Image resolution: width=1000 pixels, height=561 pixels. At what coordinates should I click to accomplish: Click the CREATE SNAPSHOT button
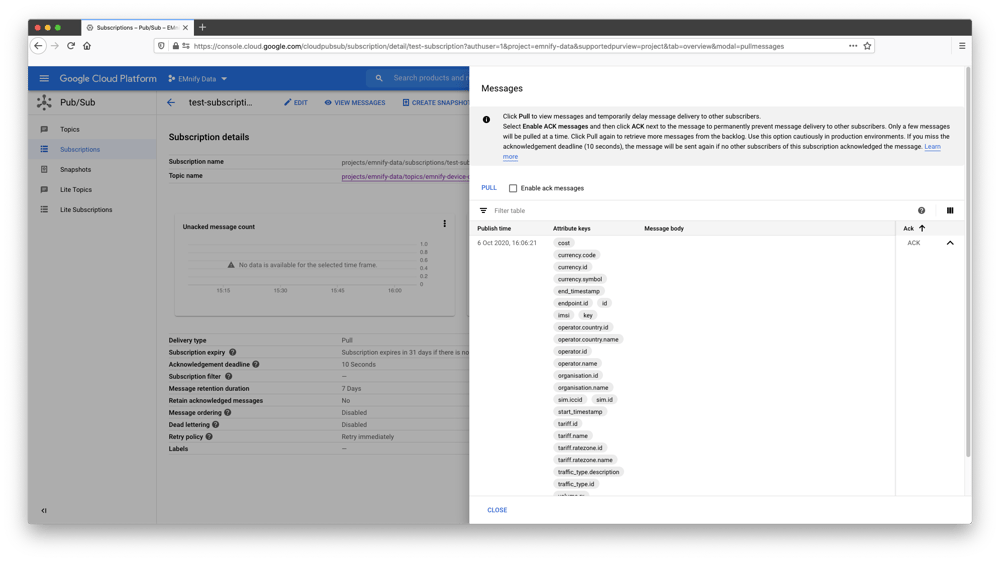[x=436, y=103]
